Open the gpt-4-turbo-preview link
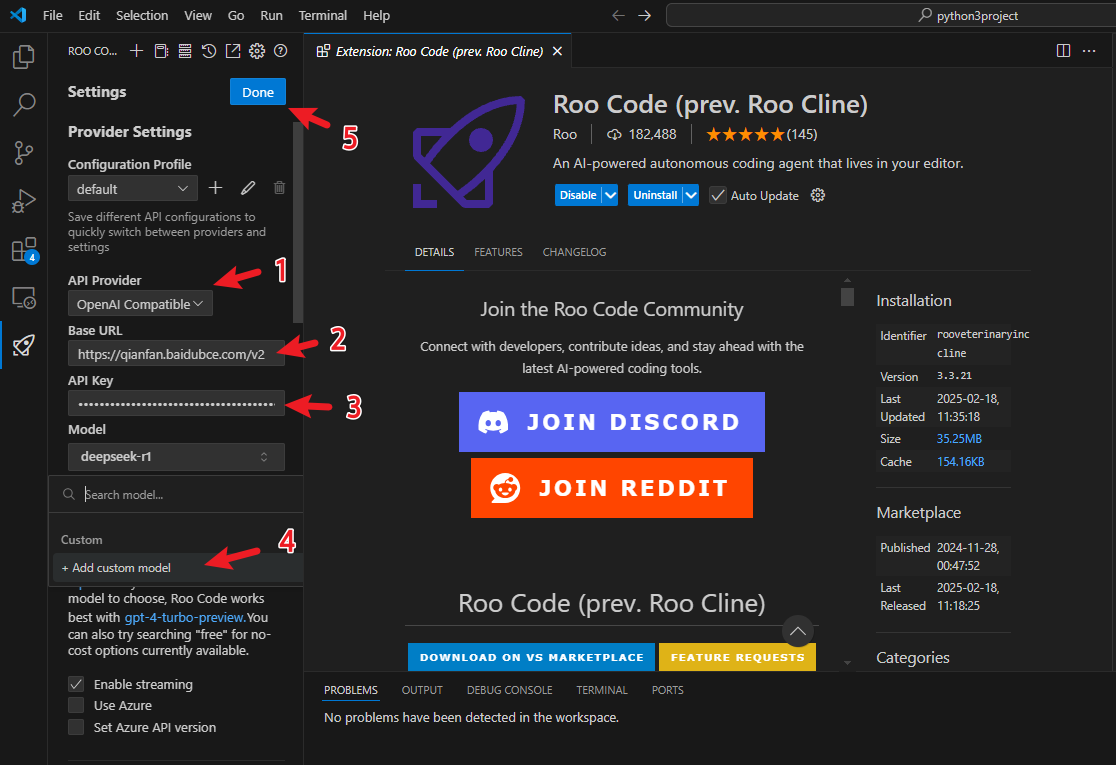Viewport: 1116px width, 765px height. (184, 617)
